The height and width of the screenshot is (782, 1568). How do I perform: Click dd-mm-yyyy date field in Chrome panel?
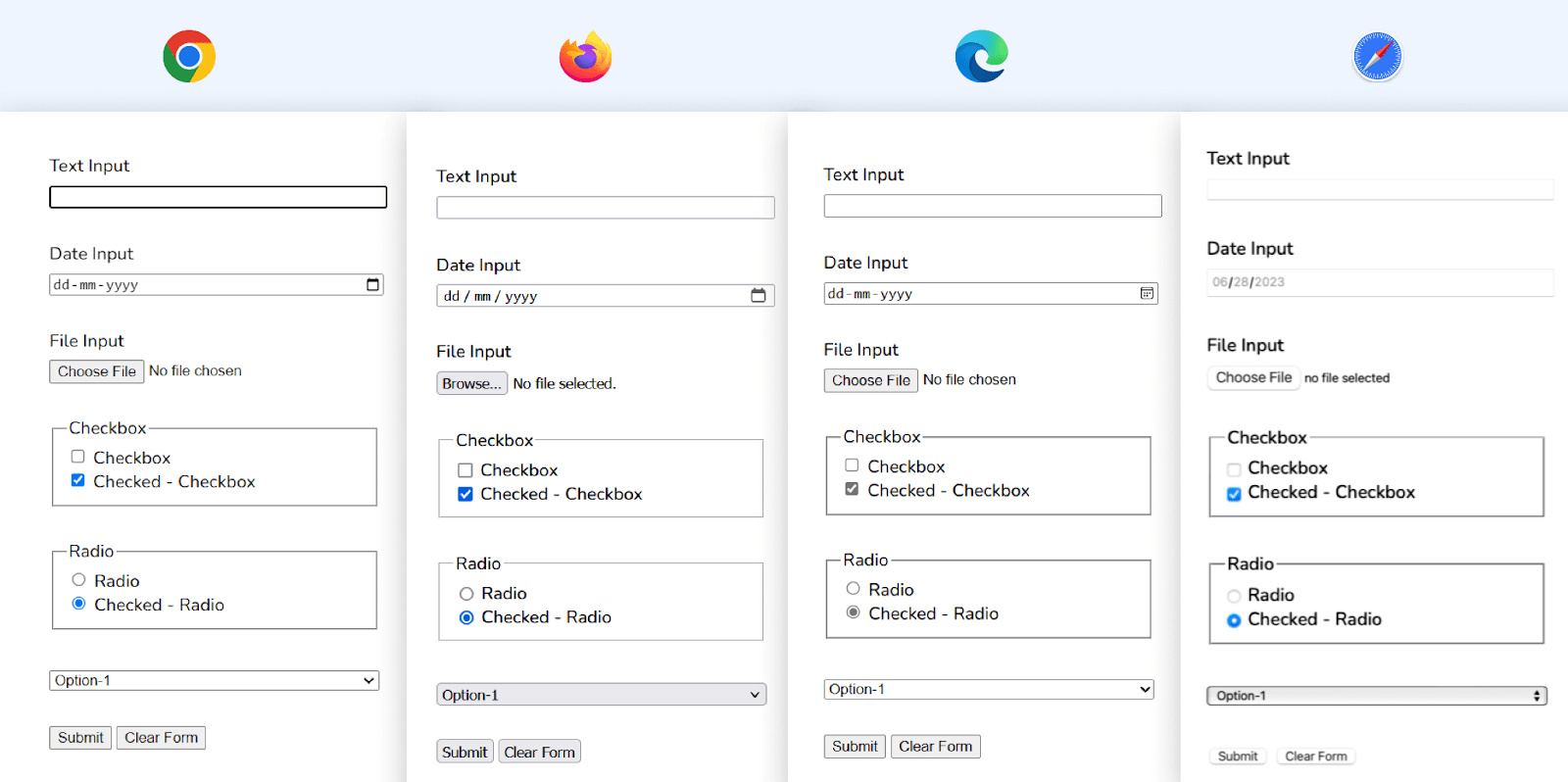point(217,285)
